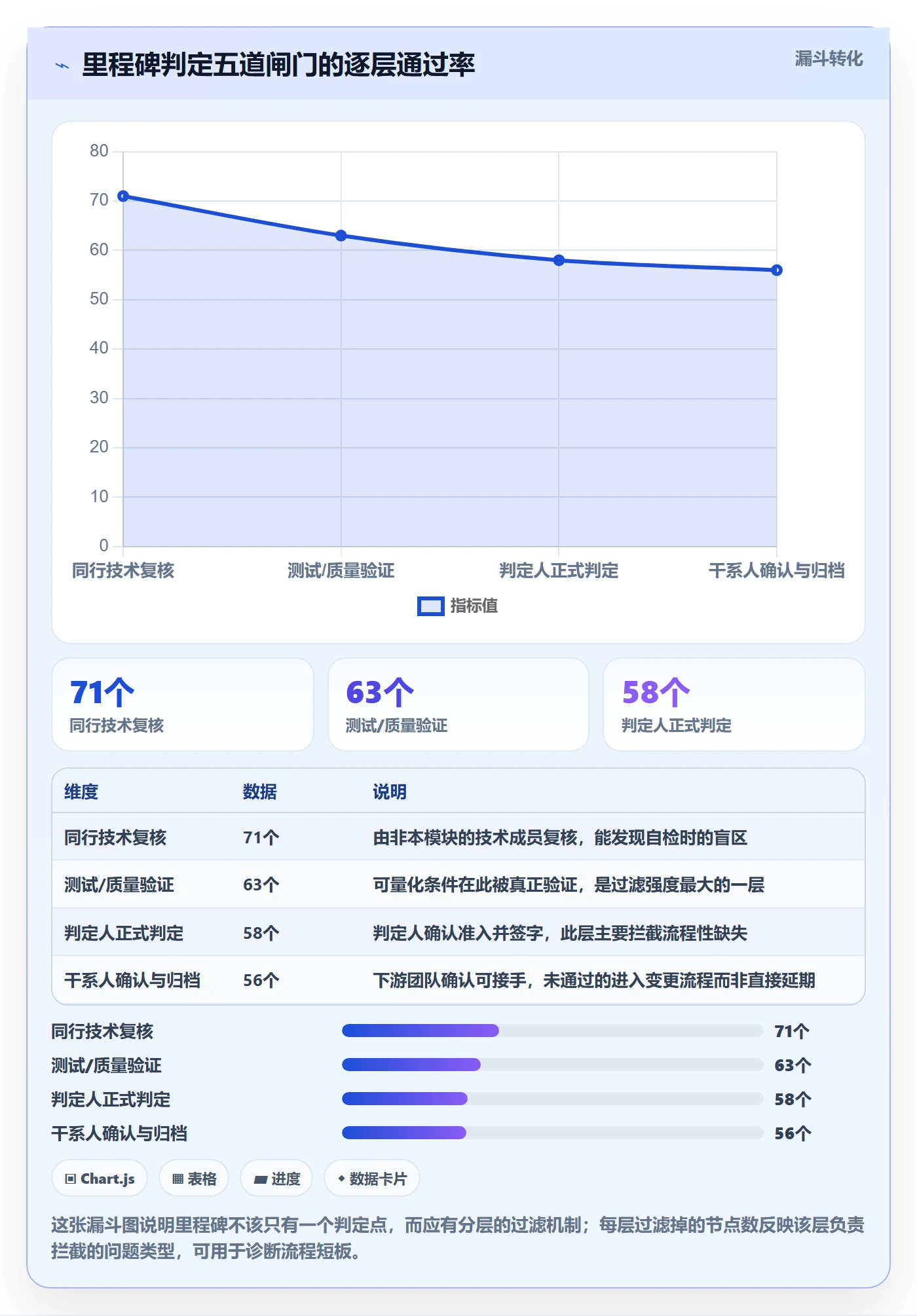Click the 58个 table cell
Image resolution: width=917 pixels, height=1316 pixels.
pos(261,933)
